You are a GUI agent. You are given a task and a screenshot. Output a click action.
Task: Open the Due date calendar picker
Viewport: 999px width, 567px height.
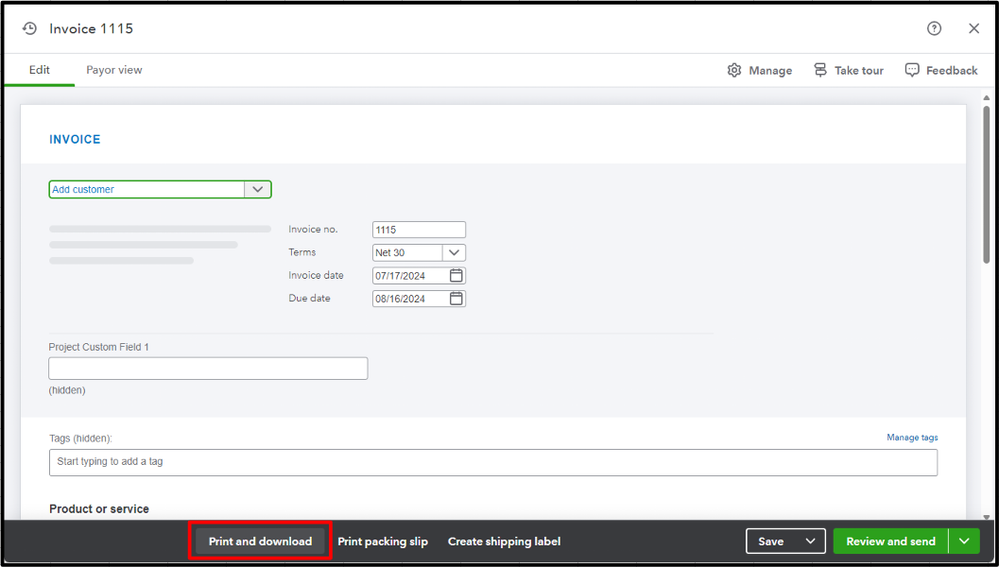[456, 298]
